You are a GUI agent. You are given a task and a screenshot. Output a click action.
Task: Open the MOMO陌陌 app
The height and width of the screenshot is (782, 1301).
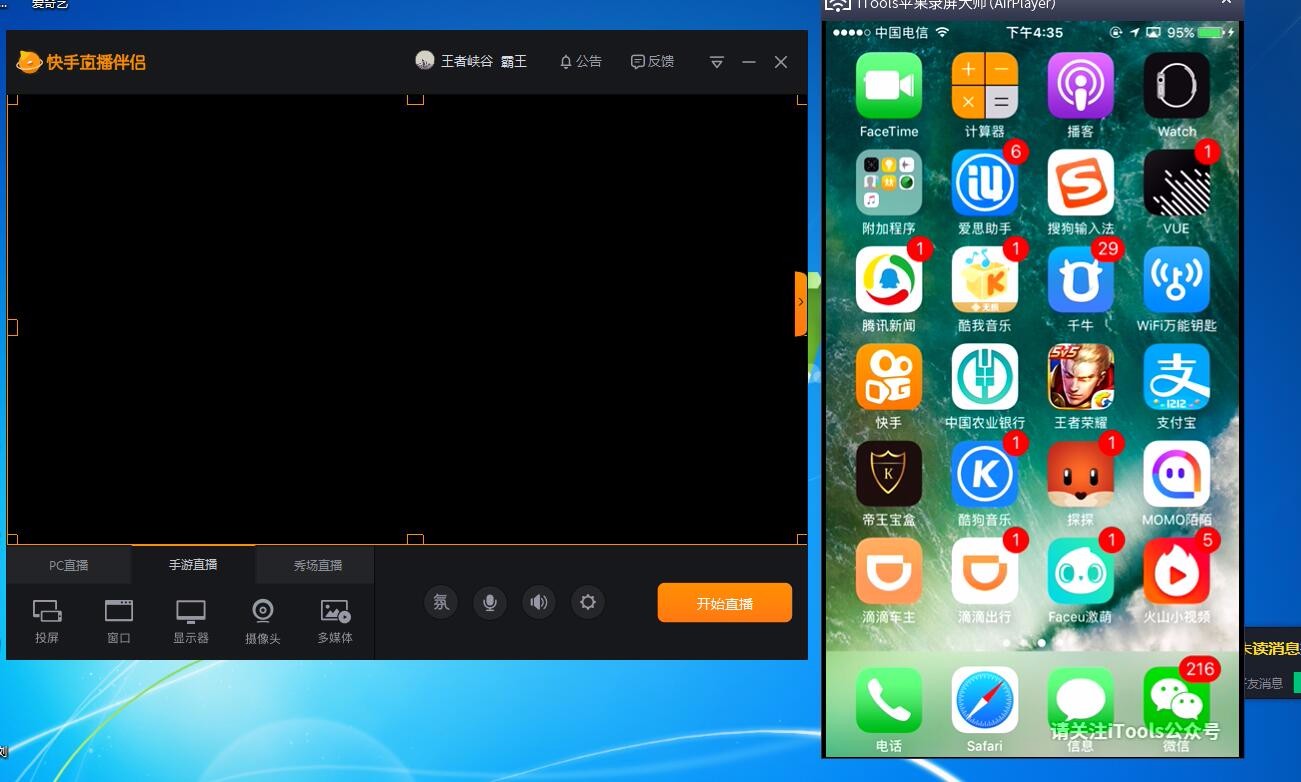[x=1176, y=474]
